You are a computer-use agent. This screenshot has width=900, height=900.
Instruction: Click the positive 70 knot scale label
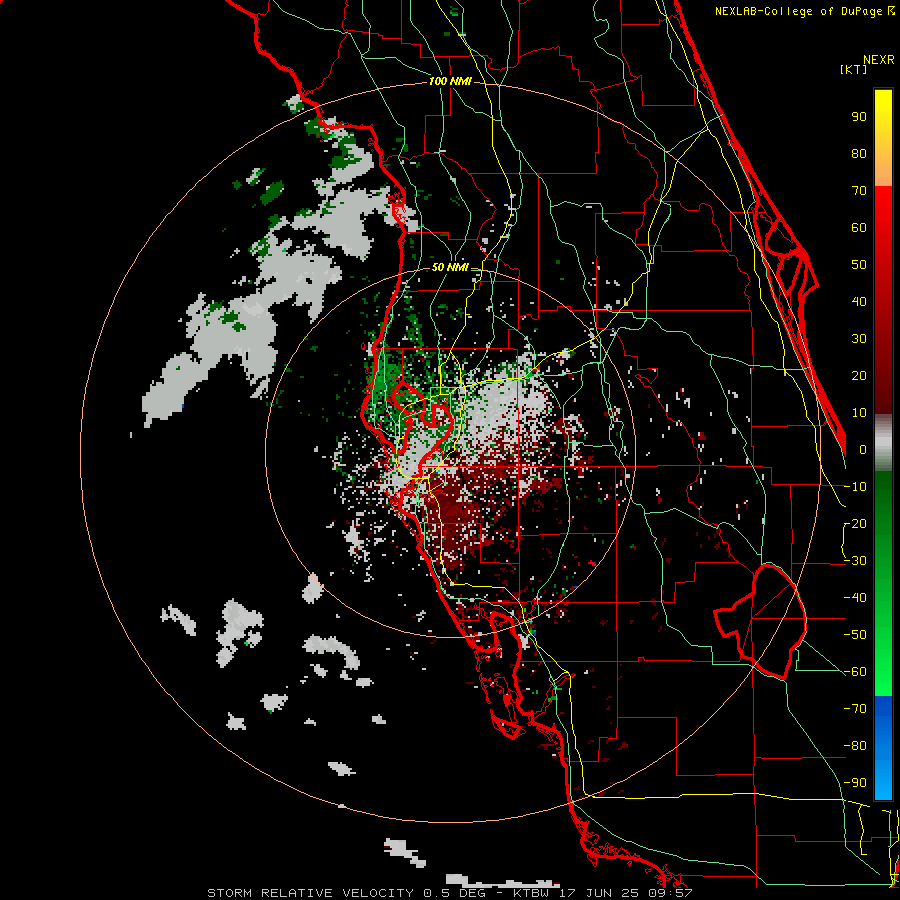(859, 191)
